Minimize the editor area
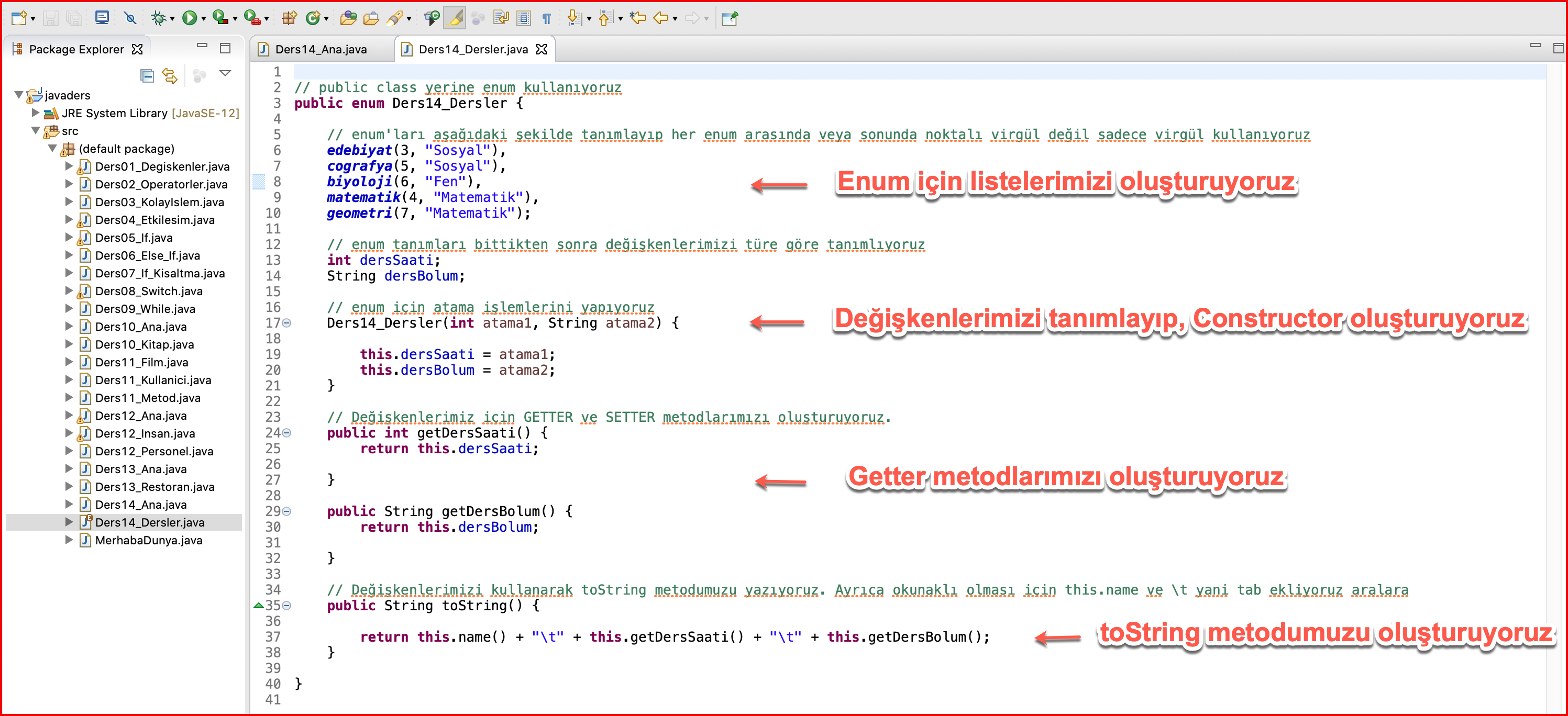This screenshot has width=1568, height=716. (x=1535, y=45)
